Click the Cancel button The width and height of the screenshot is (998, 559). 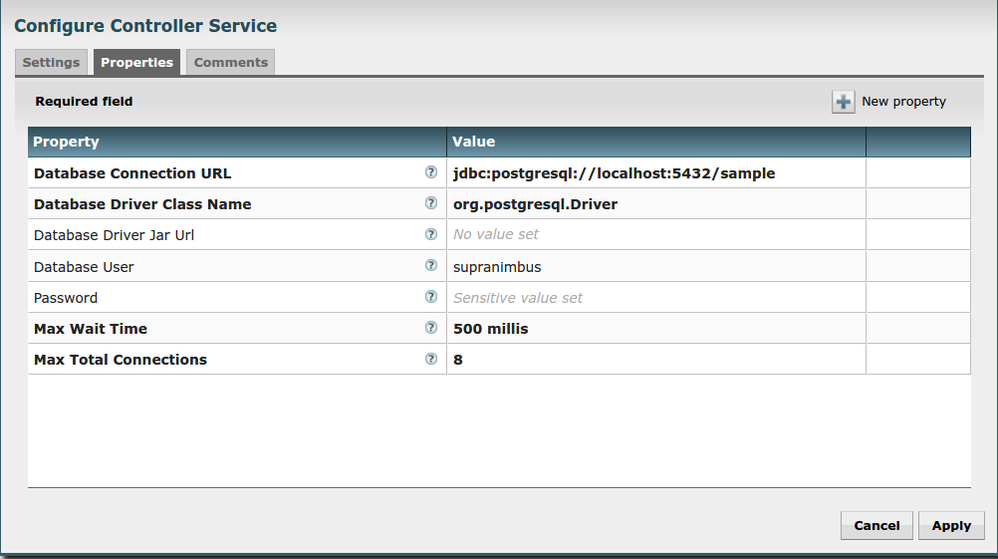pyautogui.click(x=877, y=525)
